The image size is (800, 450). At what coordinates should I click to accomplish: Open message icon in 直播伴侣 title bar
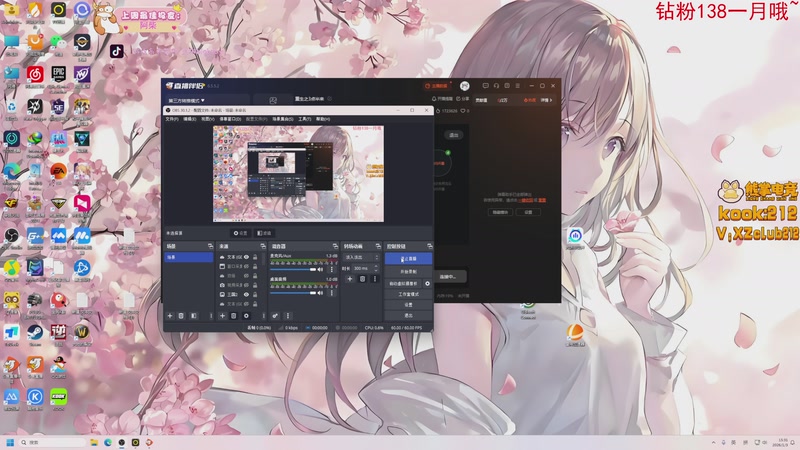(x=485, y=86)
